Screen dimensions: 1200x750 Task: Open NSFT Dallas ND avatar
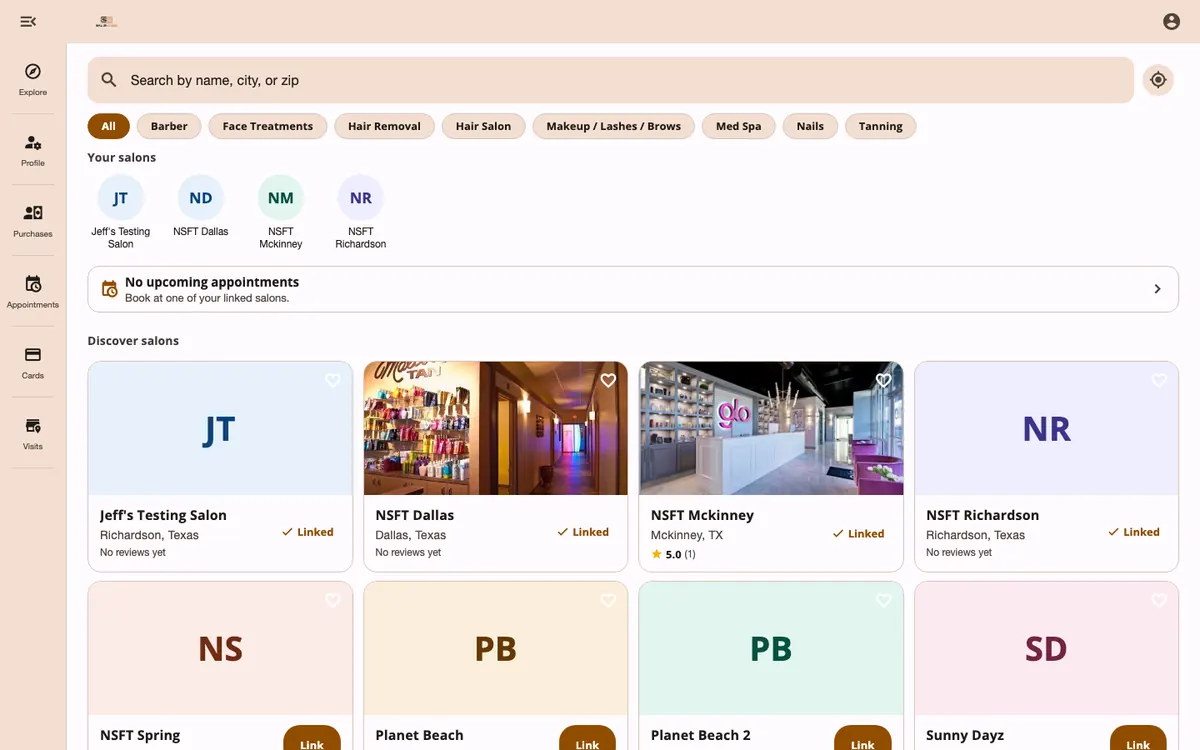(201, 198)
